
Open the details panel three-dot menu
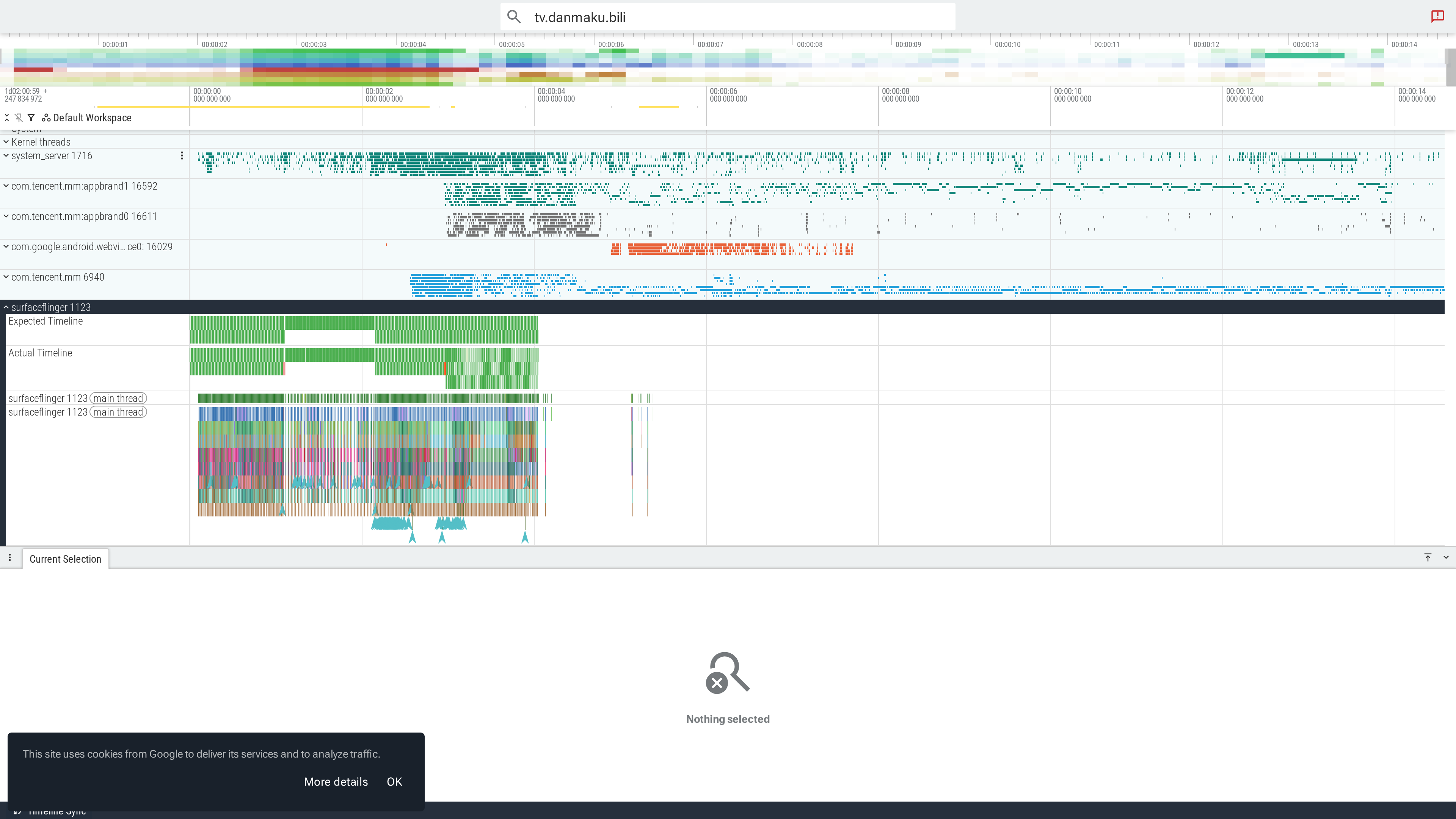click(x=9, y=558)
